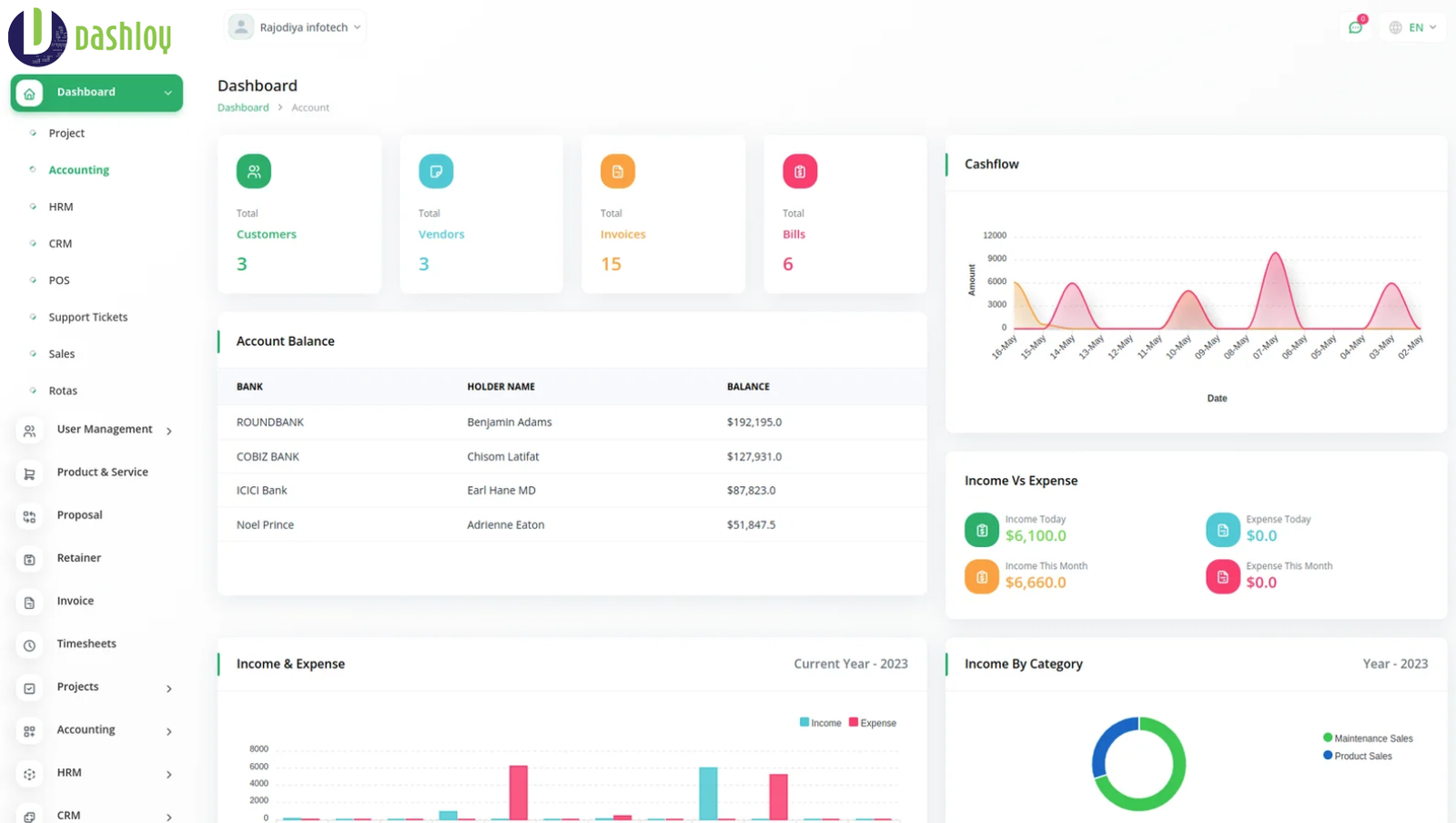Expand the User Management submenu
This screenshot has height=823, width=1456.
[104, 430]
